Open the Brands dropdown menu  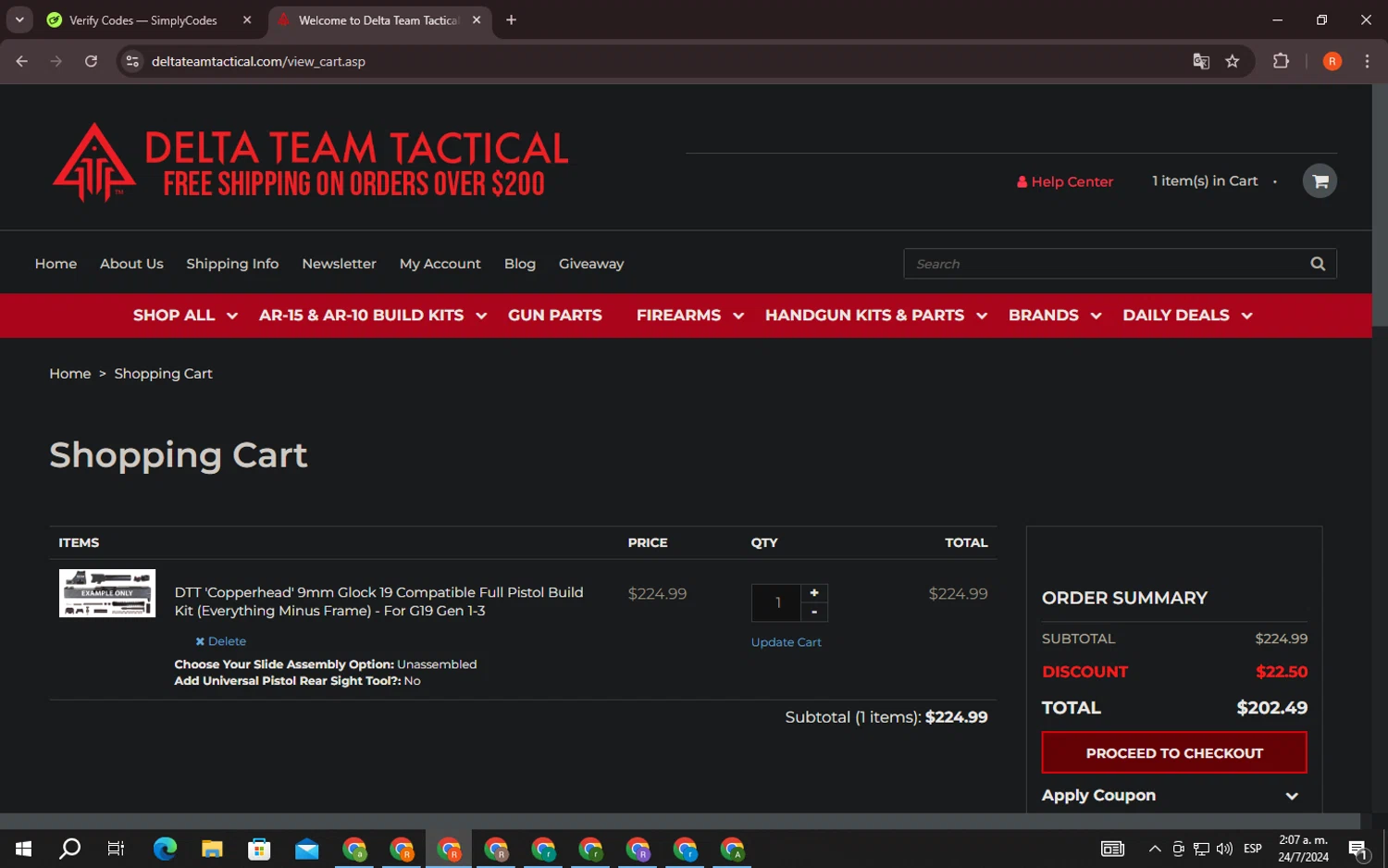(1055, 316)
